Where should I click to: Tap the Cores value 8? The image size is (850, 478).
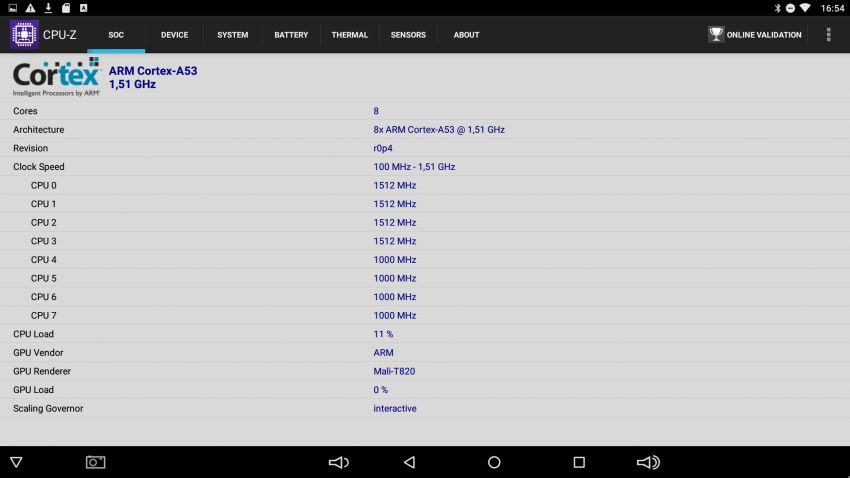coord(376,111)
